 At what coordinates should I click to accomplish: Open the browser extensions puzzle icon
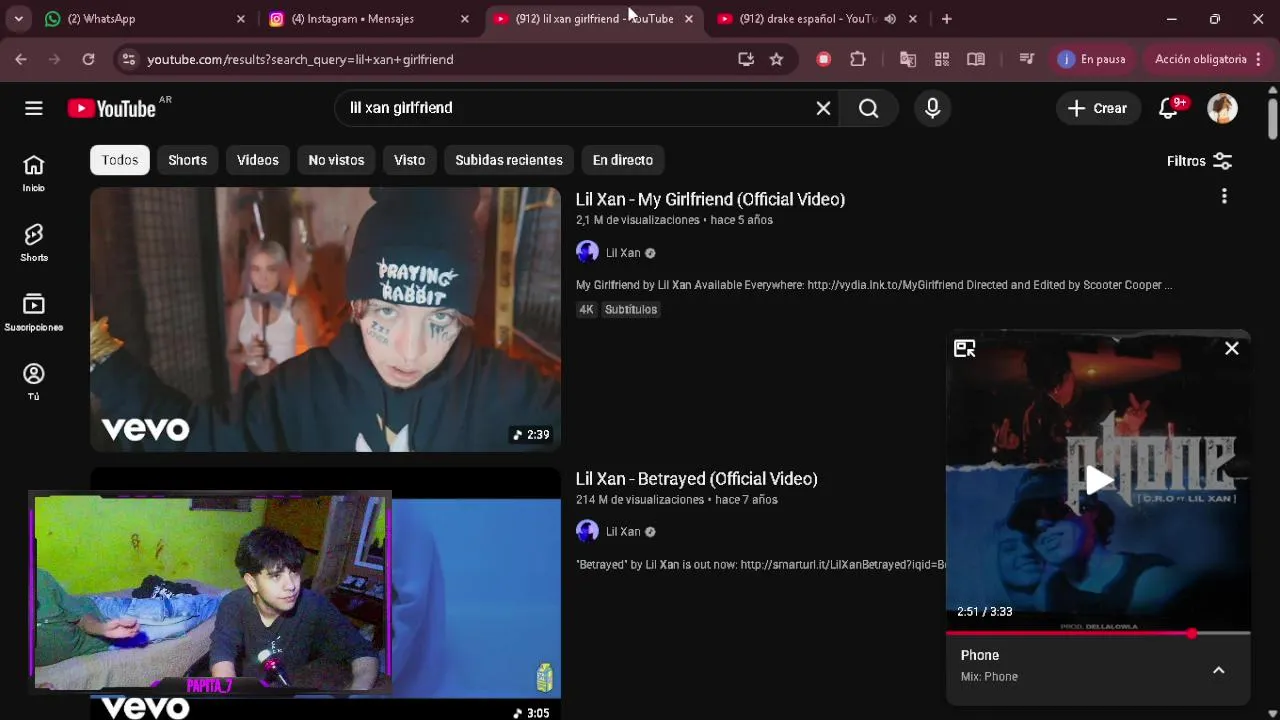point(858,59)
